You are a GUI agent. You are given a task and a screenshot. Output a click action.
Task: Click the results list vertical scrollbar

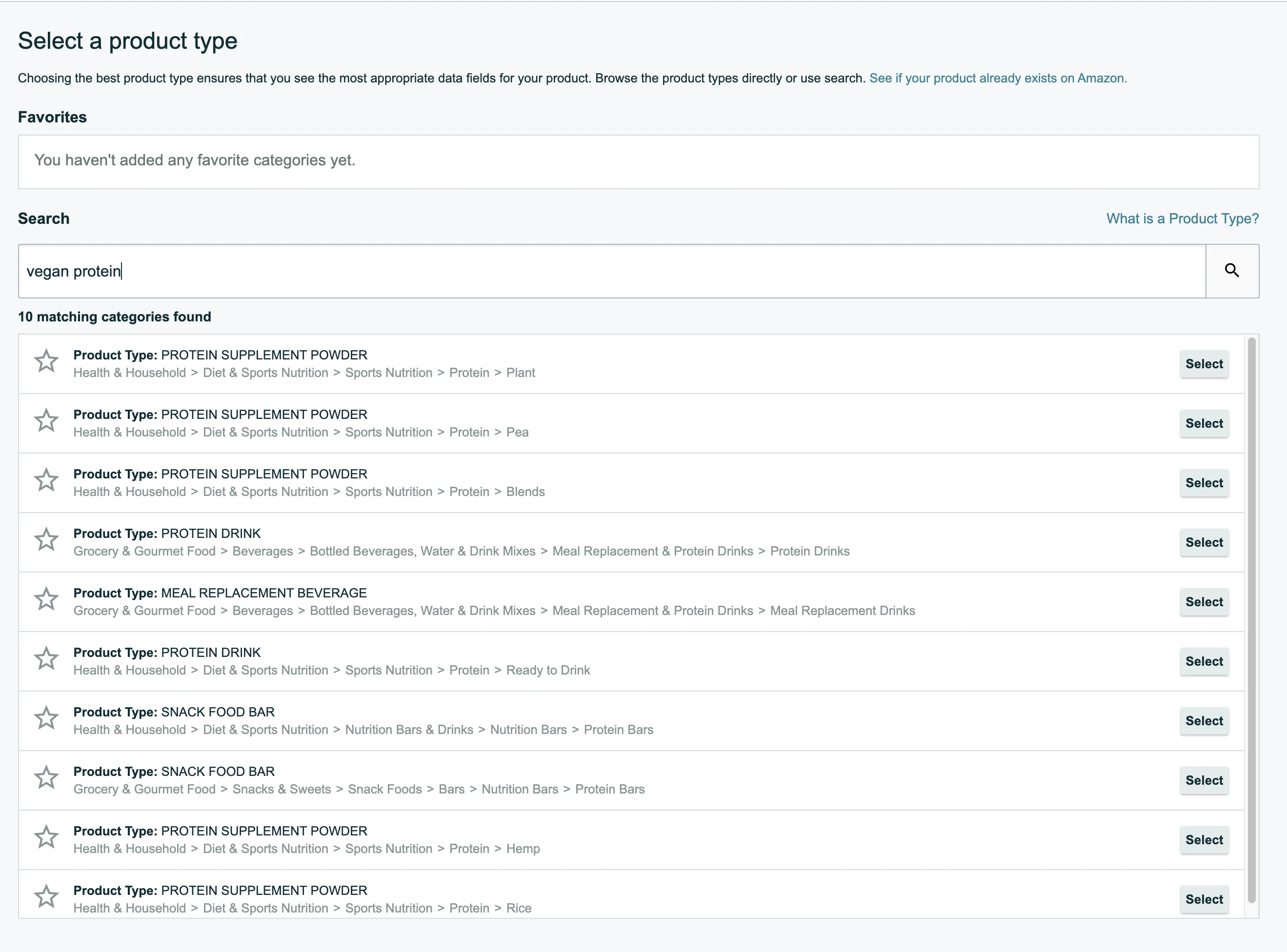(x=1251, y=621)
